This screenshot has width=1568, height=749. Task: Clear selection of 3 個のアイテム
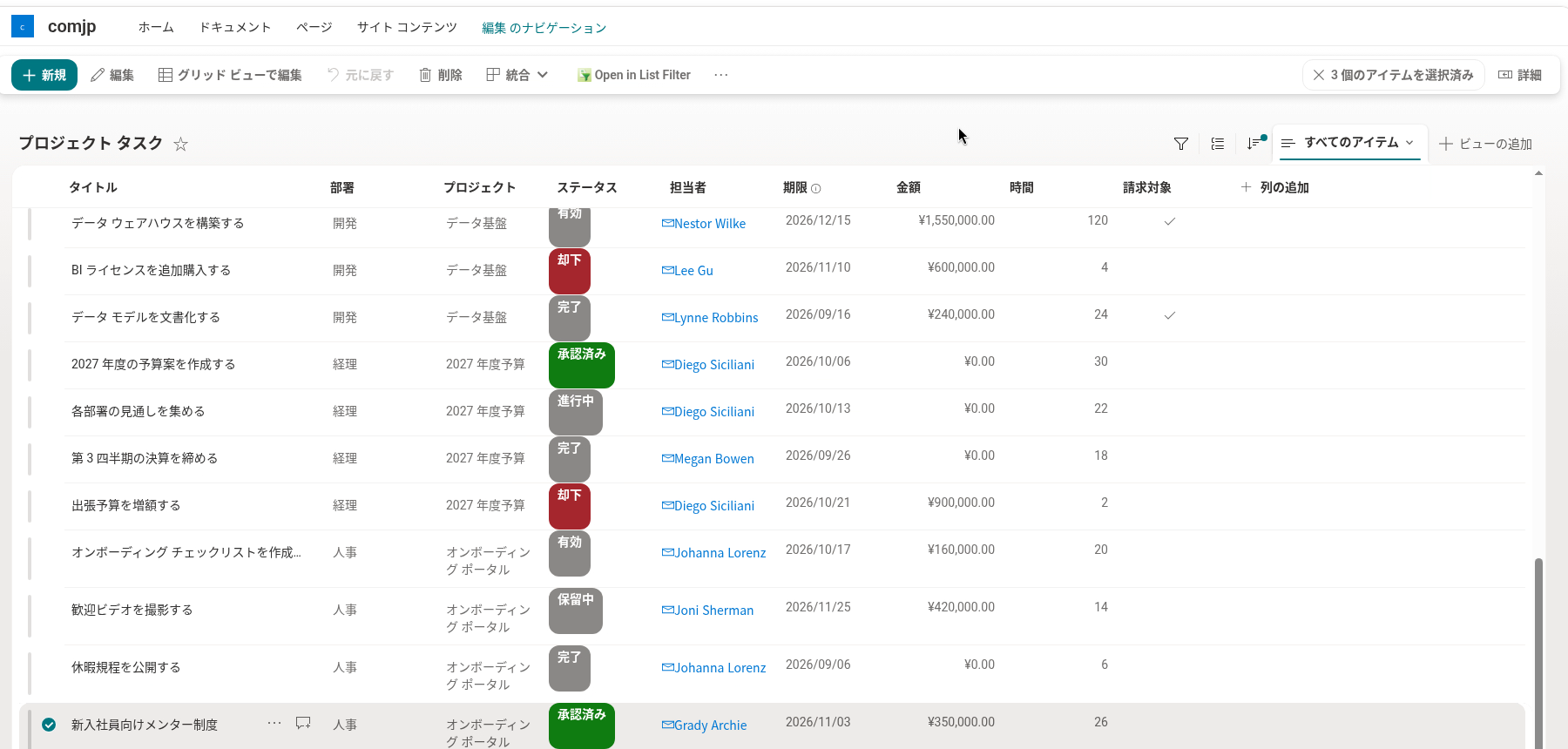[1394, 75]
